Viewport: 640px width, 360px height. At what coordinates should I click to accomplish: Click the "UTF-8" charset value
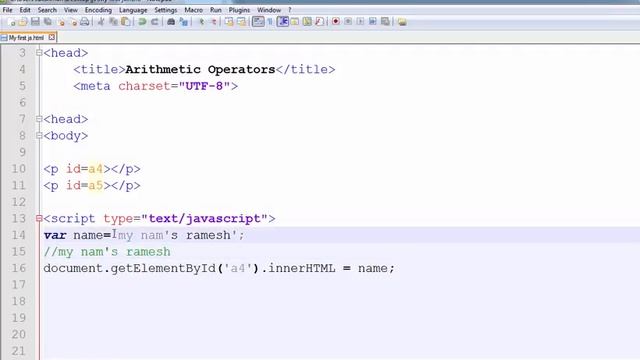(x=204, y=86)
